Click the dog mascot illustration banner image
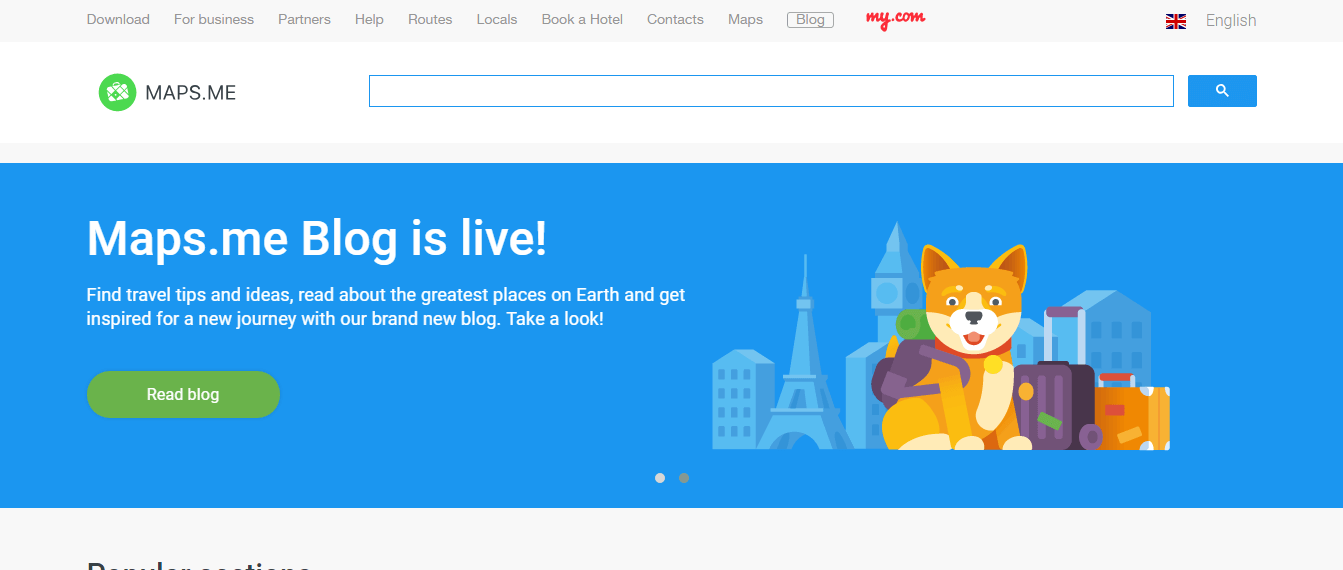The height and width of the screenshot is (570, 1343). pos(941,336)
